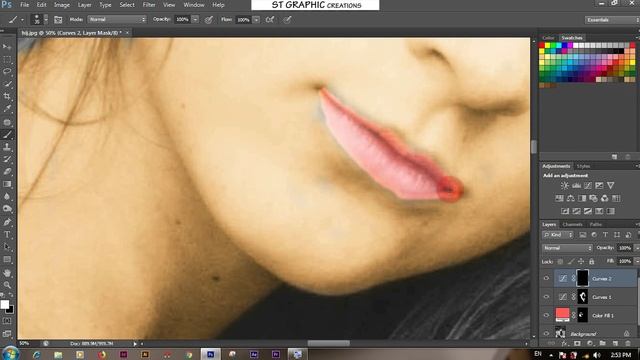Click the Color Fill 1 color thumbnail

coord(562,315)
